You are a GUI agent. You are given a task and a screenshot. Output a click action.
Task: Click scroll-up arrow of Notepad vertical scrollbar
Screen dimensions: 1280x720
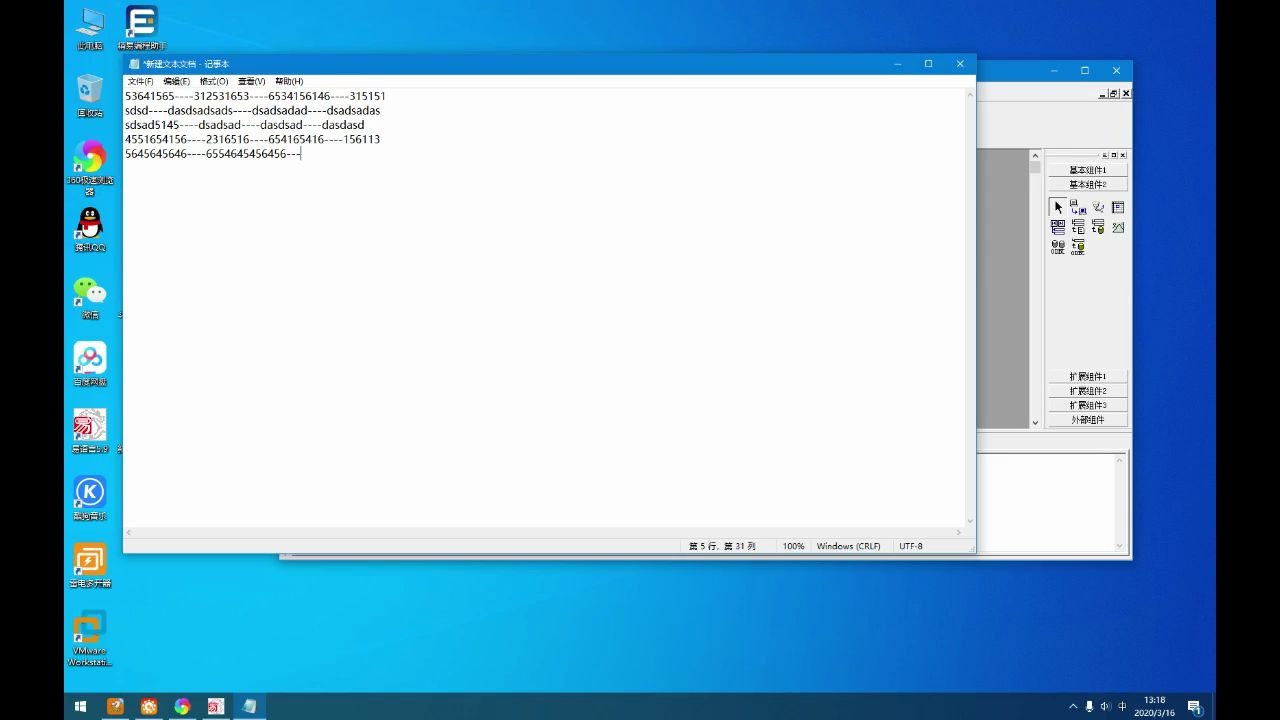(x=969, y=95)
